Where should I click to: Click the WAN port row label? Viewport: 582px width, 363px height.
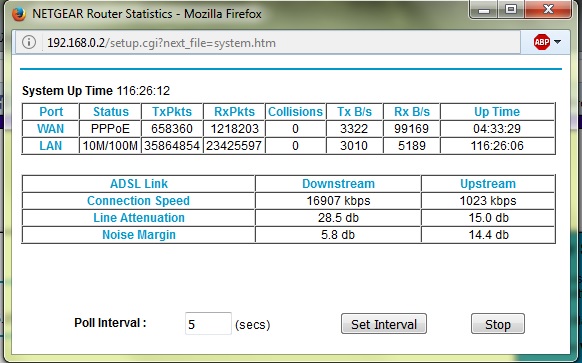51,129
